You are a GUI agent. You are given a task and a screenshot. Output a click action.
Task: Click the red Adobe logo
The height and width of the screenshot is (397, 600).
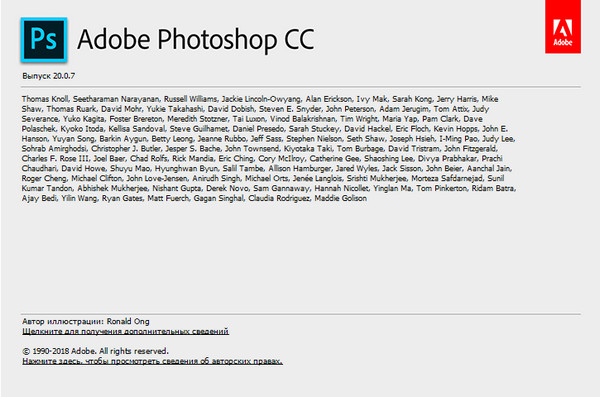point(563,27)
